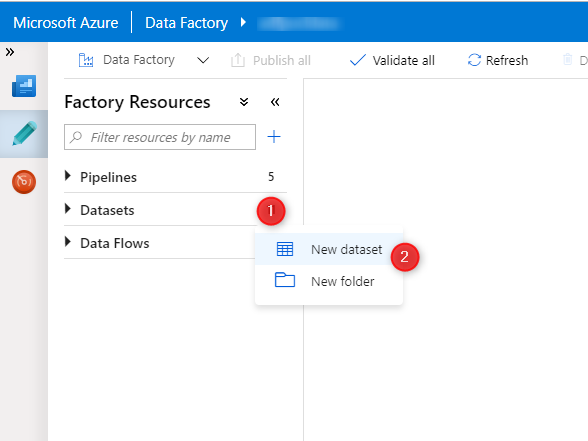Expand the Pipelines tree arrow
The height and width of the screenshot is (441, 588).
(68, 176)
